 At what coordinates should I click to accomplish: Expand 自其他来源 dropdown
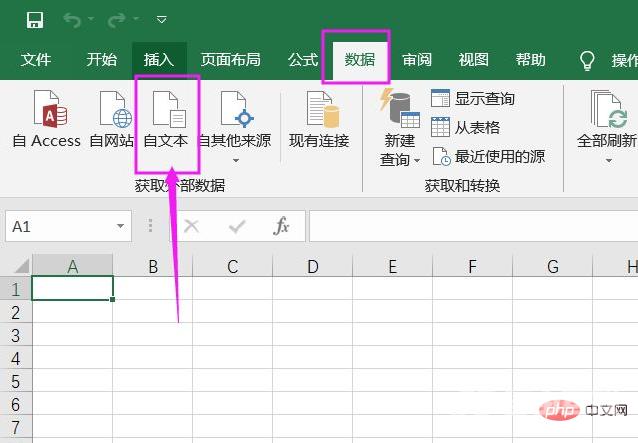235,160
